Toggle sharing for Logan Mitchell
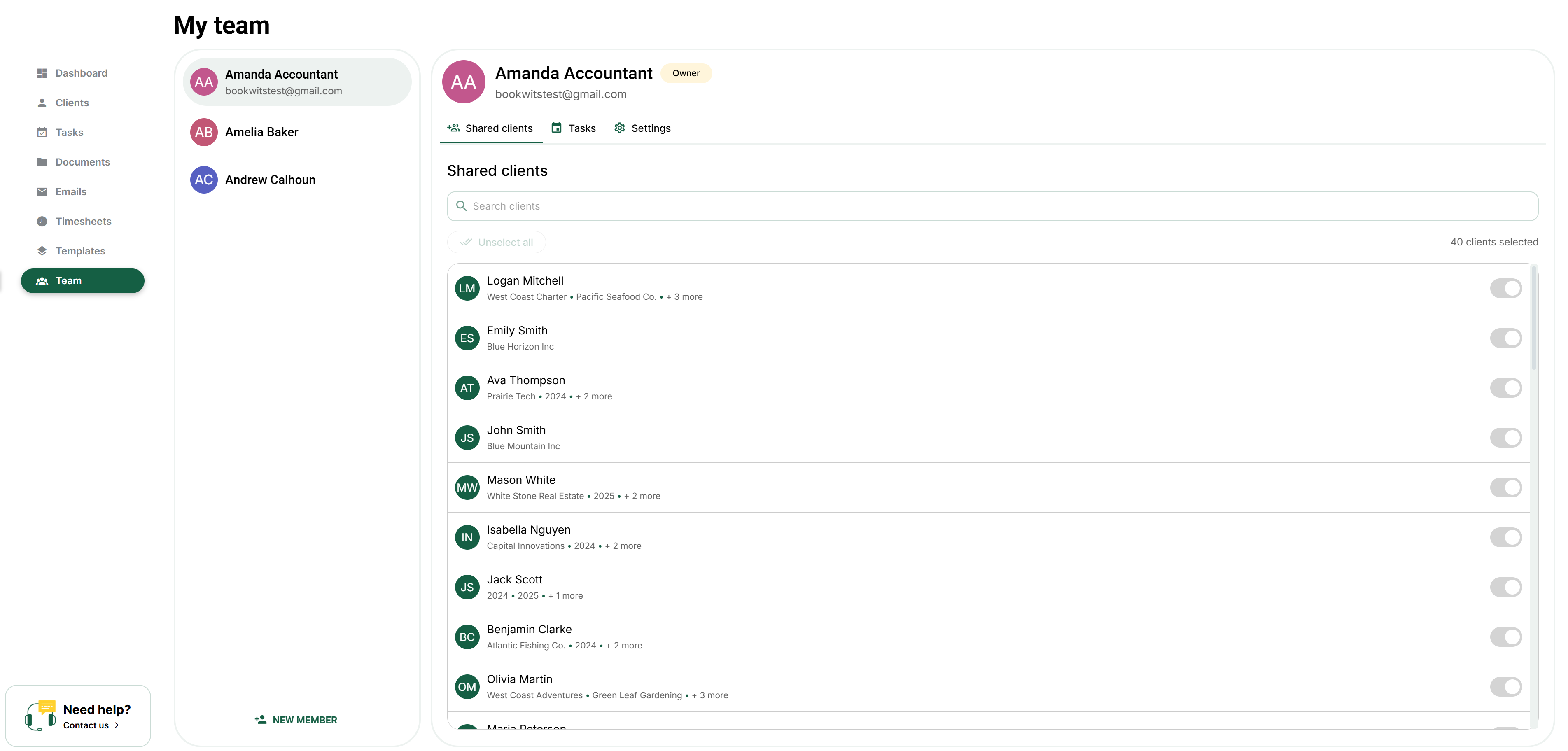Screen dimensions: 1568x751 tap(1505, 289)
